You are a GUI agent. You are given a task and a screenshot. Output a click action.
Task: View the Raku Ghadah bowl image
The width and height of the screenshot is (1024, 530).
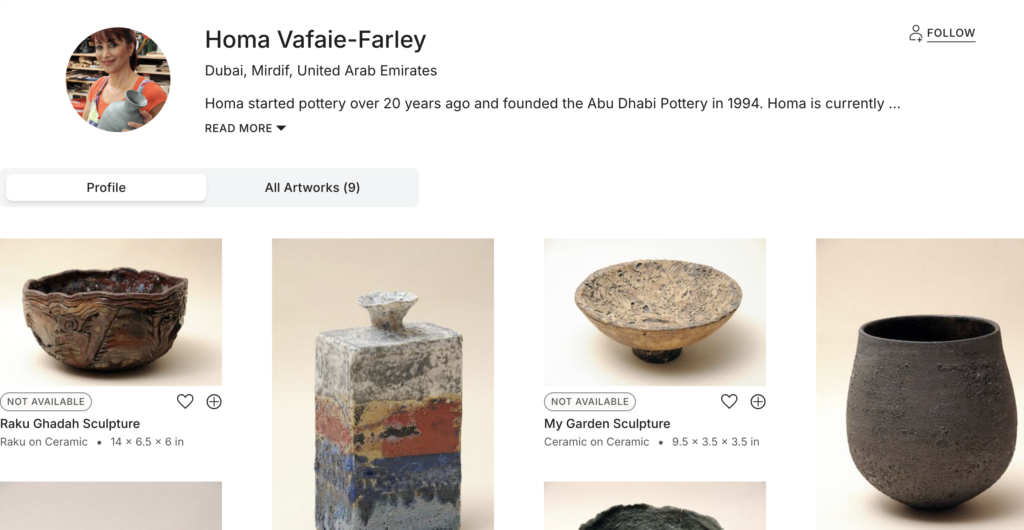coord(111,312)
